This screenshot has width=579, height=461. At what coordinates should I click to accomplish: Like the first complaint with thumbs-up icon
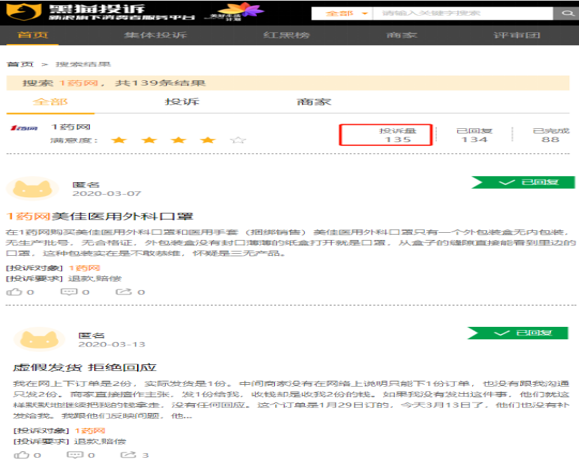pos(14,292)
